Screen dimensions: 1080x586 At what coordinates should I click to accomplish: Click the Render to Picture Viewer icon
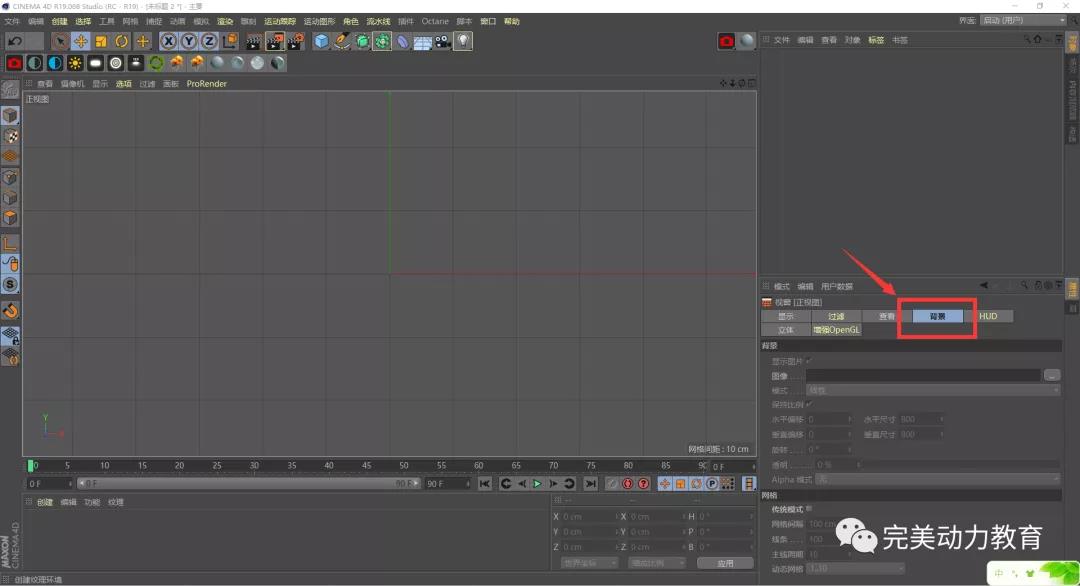275,41
